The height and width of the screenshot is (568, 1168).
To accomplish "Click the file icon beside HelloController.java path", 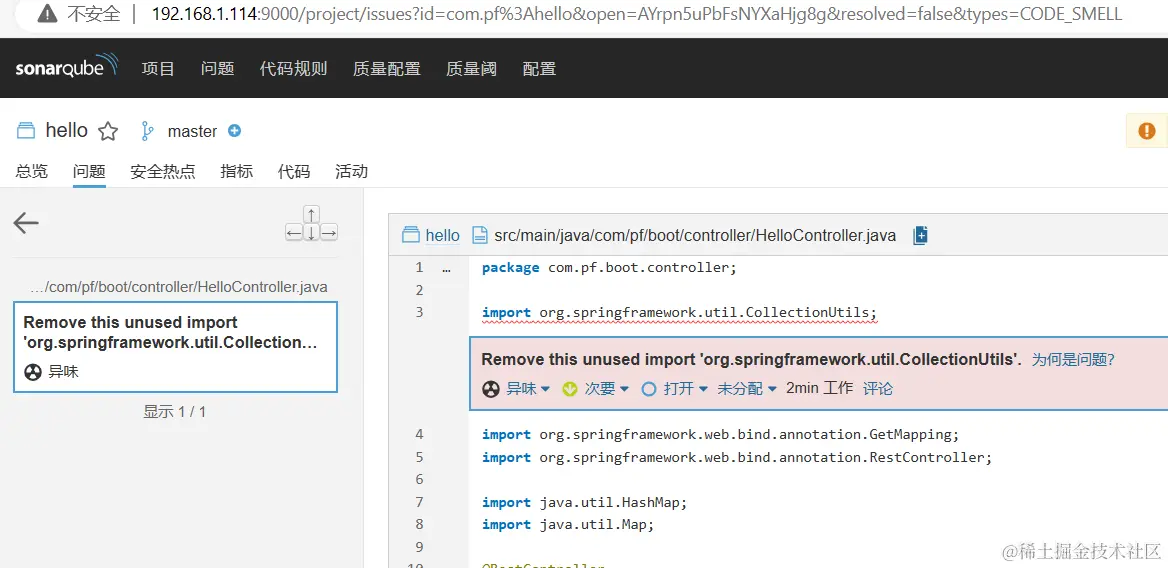I will coord(480,236).
